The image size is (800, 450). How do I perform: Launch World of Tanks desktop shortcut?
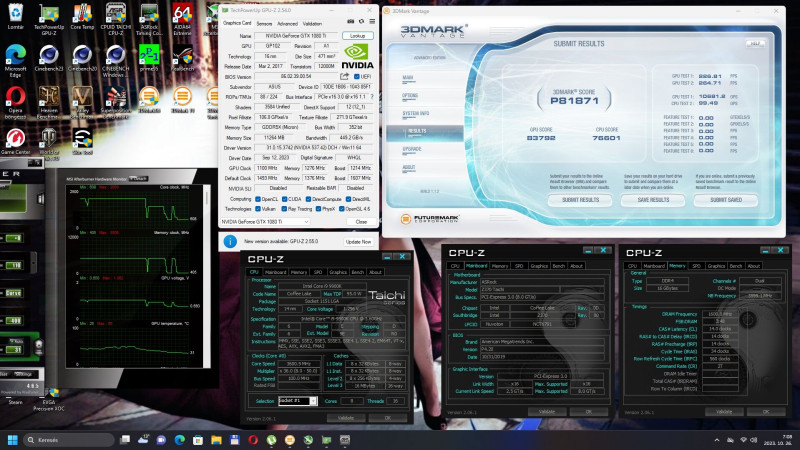tap(49, 144)
